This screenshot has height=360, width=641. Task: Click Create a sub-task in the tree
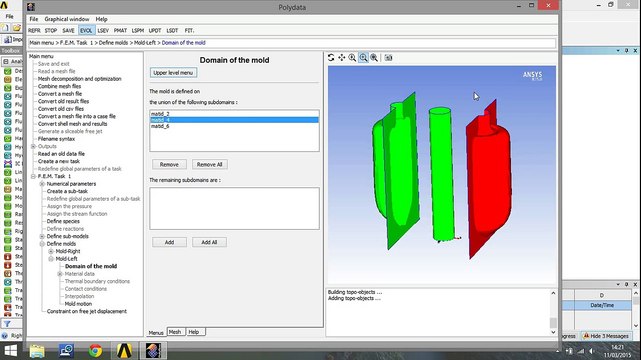point(67,191)
